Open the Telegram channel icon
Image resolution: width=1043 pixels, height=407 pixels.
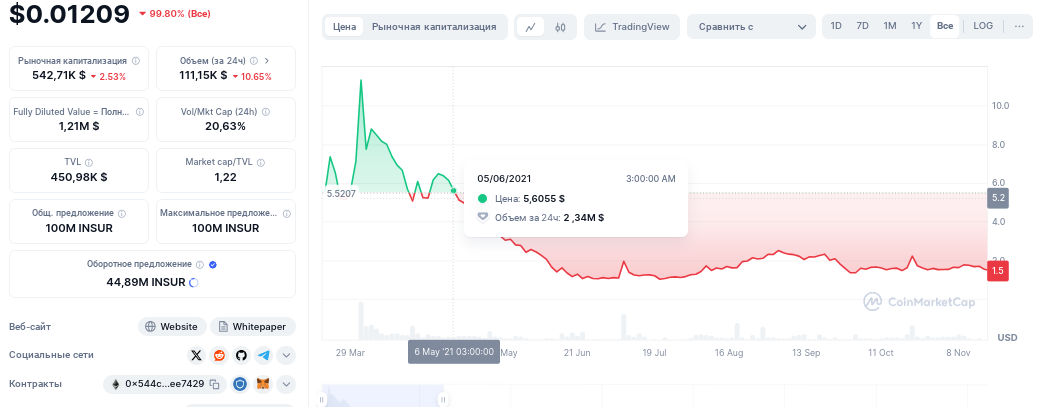(264, 355)
